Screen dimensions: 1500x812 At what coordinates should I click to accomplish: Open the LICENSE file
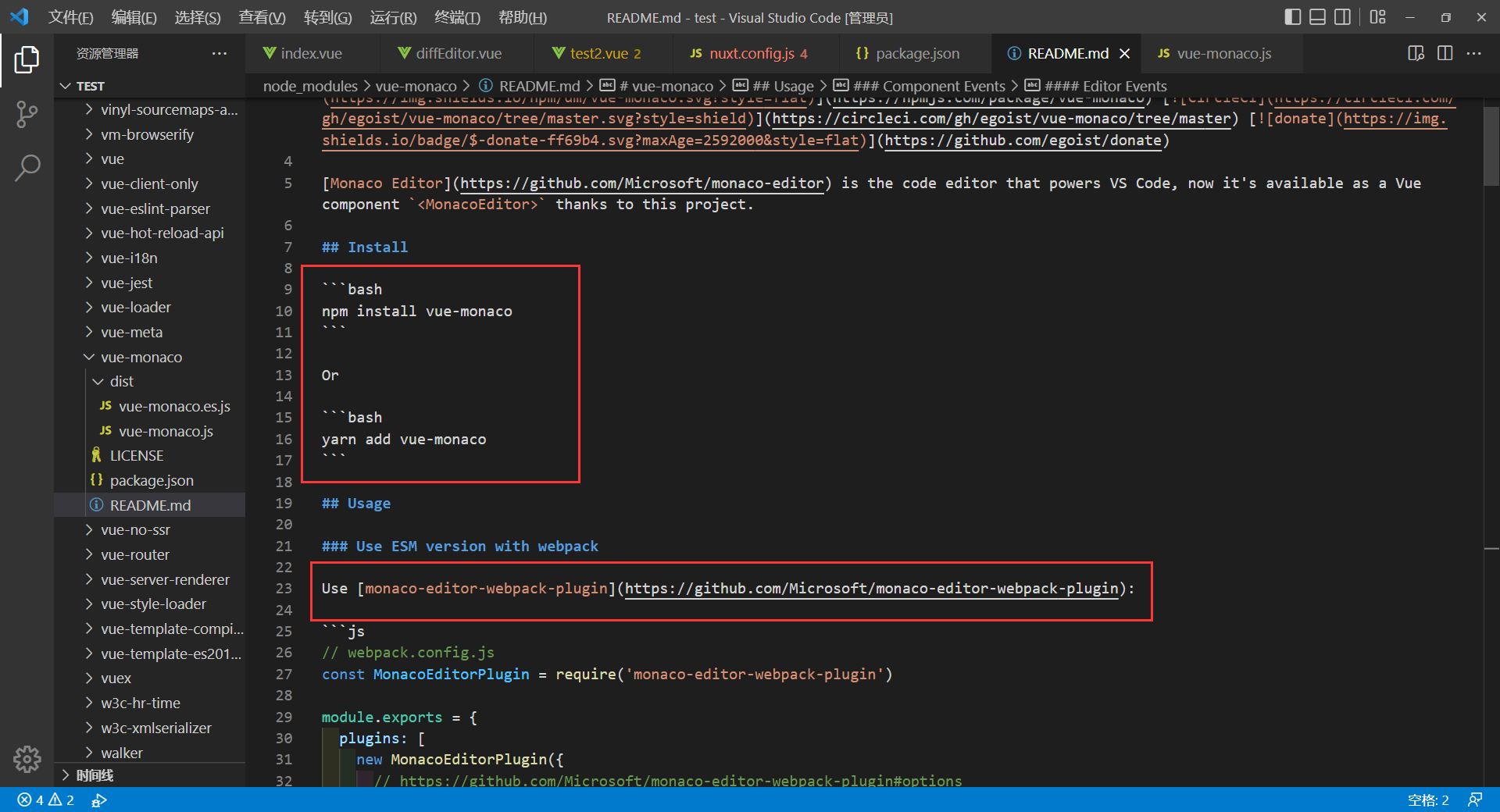pyautogui.click(x=137, y=455)
